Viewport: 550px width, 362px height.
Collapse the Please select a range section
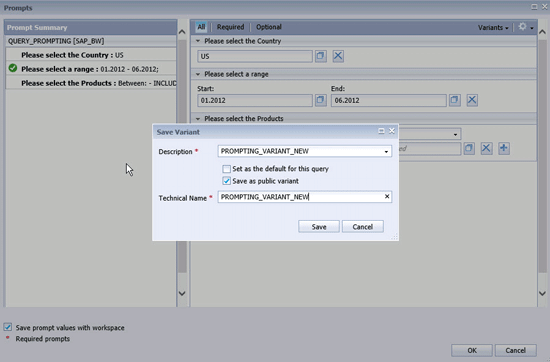(198, 74)
